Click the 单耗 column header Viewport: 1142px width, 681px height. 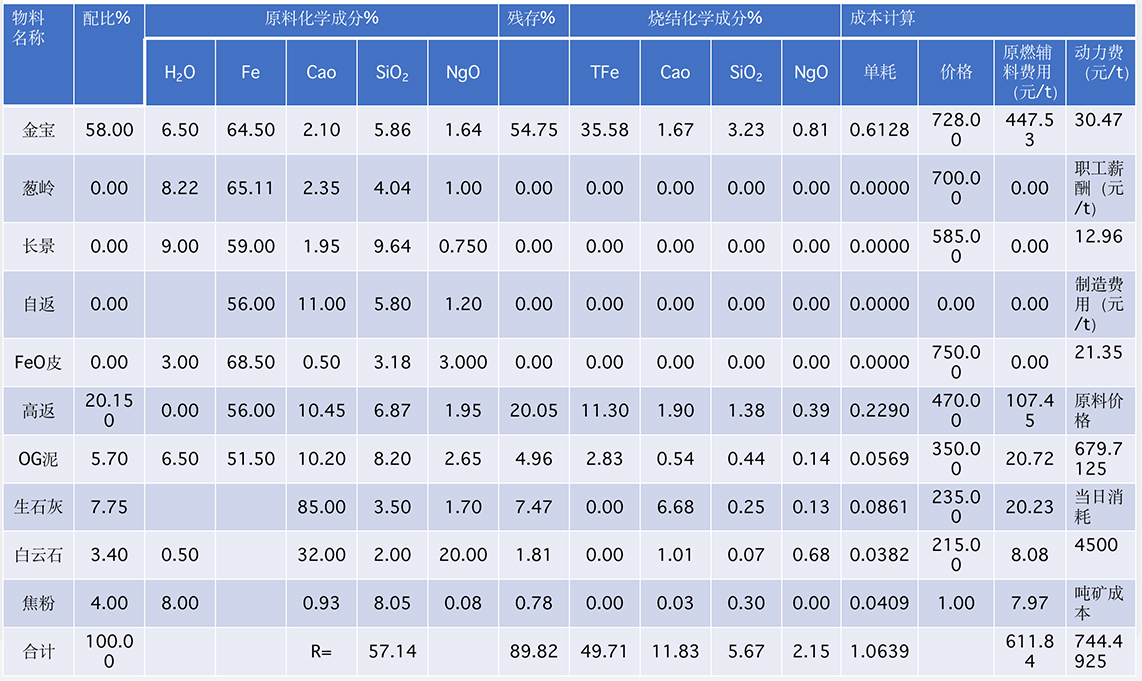(x=879, y=72)
